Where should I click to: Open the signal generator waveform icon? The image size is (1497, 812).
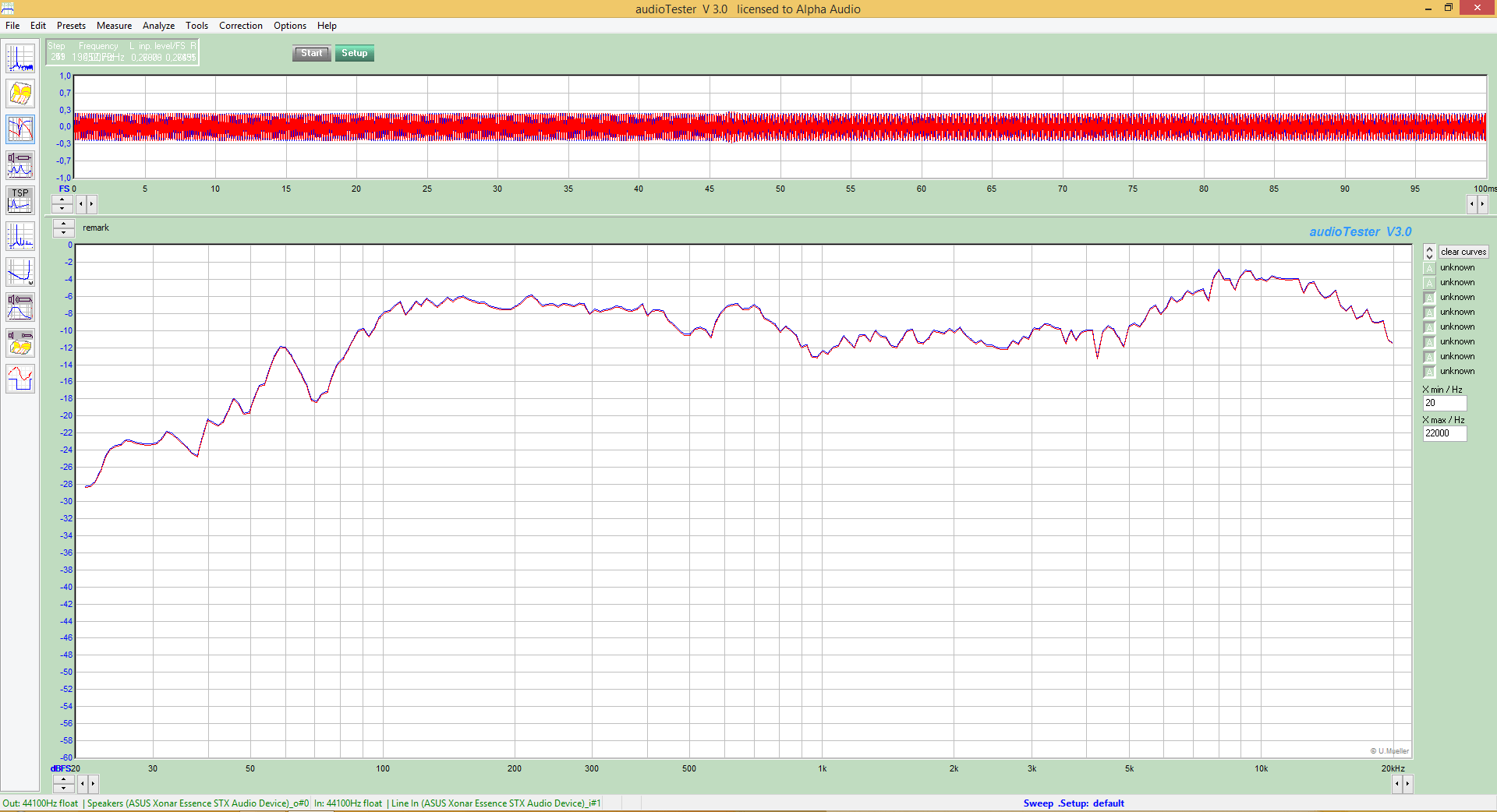pyautogui.click(x=20, y=379)
